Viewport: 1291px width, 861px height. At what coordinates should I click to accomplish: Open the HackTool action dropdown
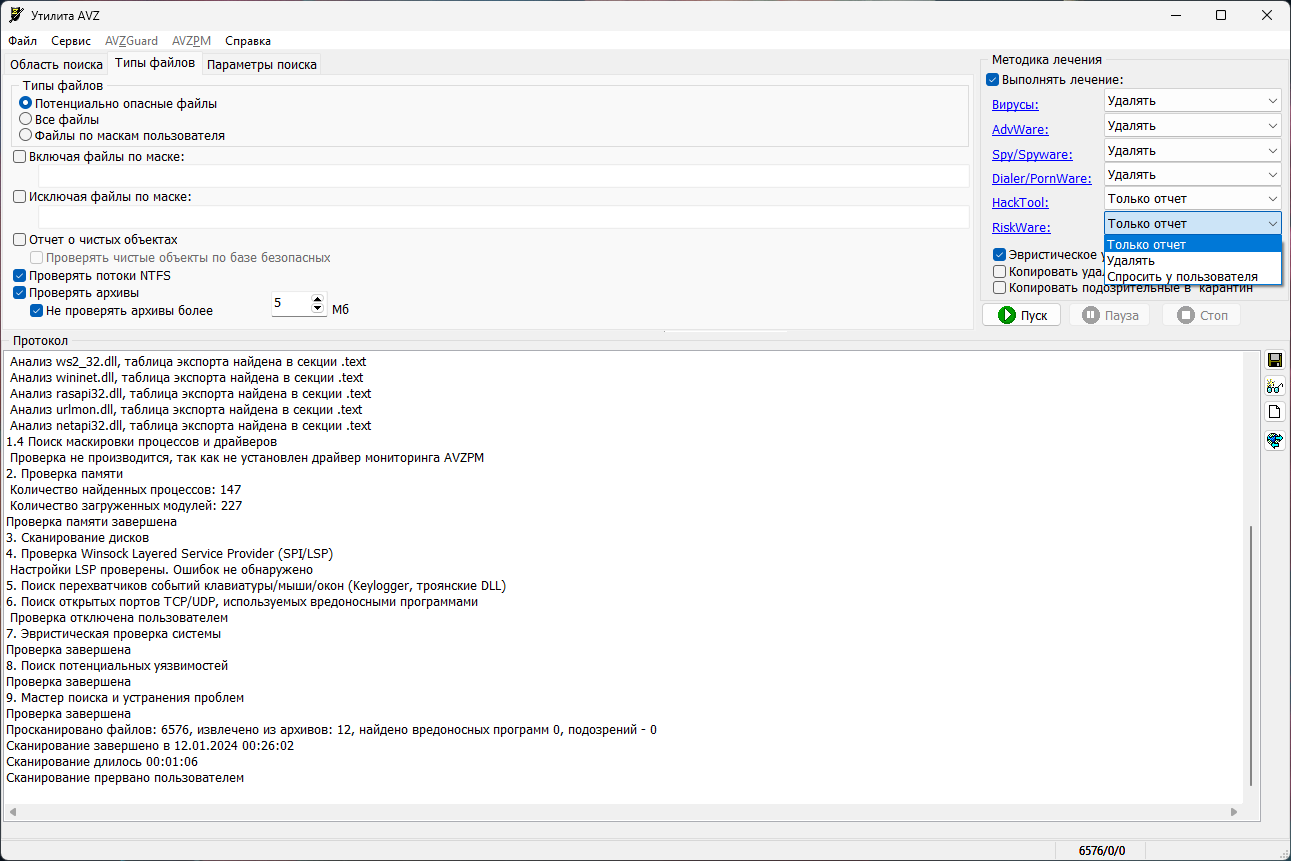1193,199
